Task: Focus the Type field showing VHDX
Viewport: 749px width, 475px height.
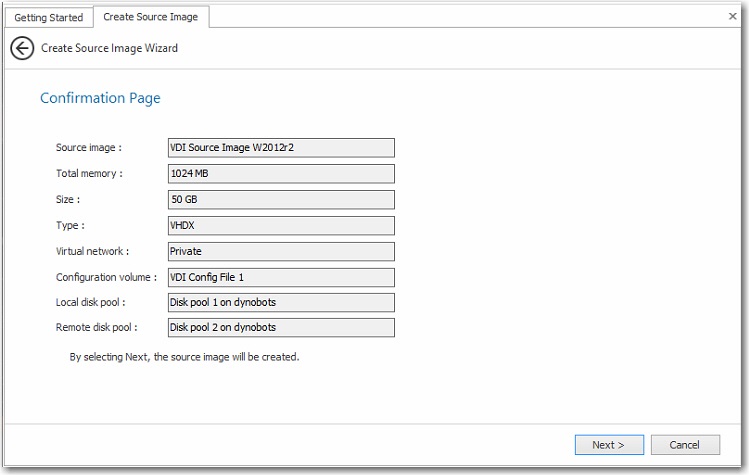Action: click(x=280, y=226)
